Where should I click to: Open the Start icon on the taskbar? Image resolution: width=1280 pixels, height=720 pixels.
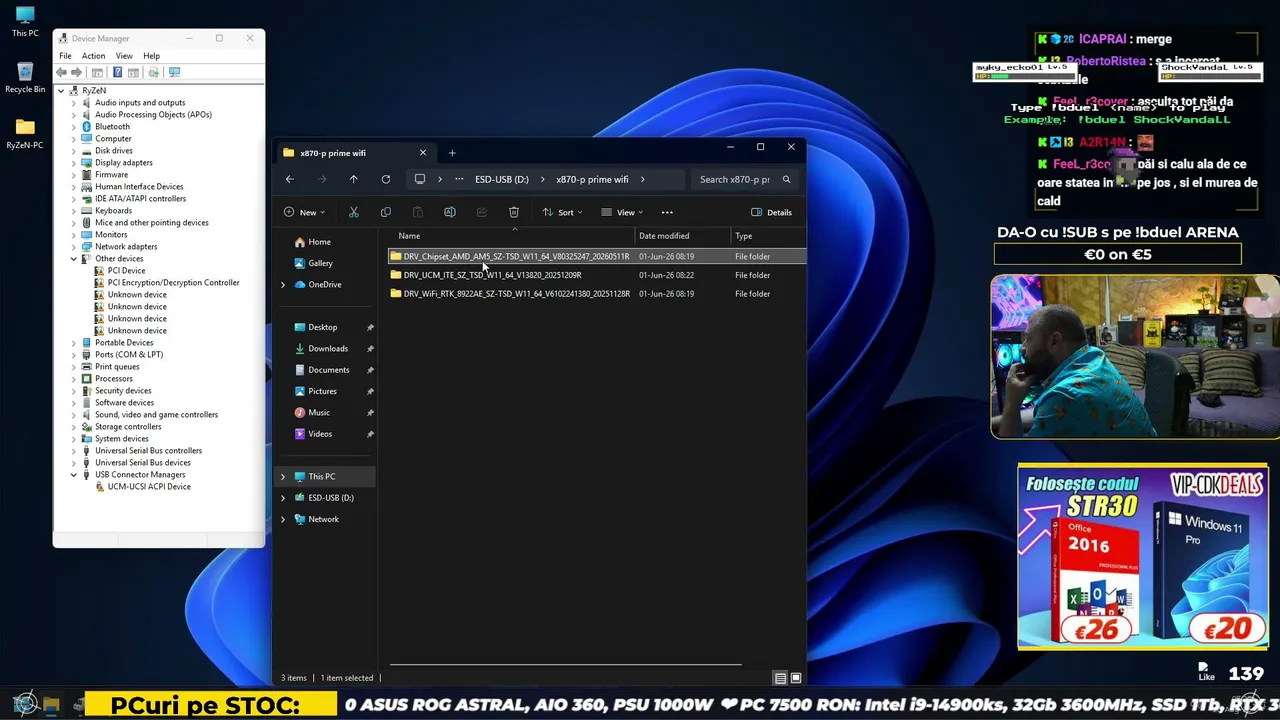point(25,705)
